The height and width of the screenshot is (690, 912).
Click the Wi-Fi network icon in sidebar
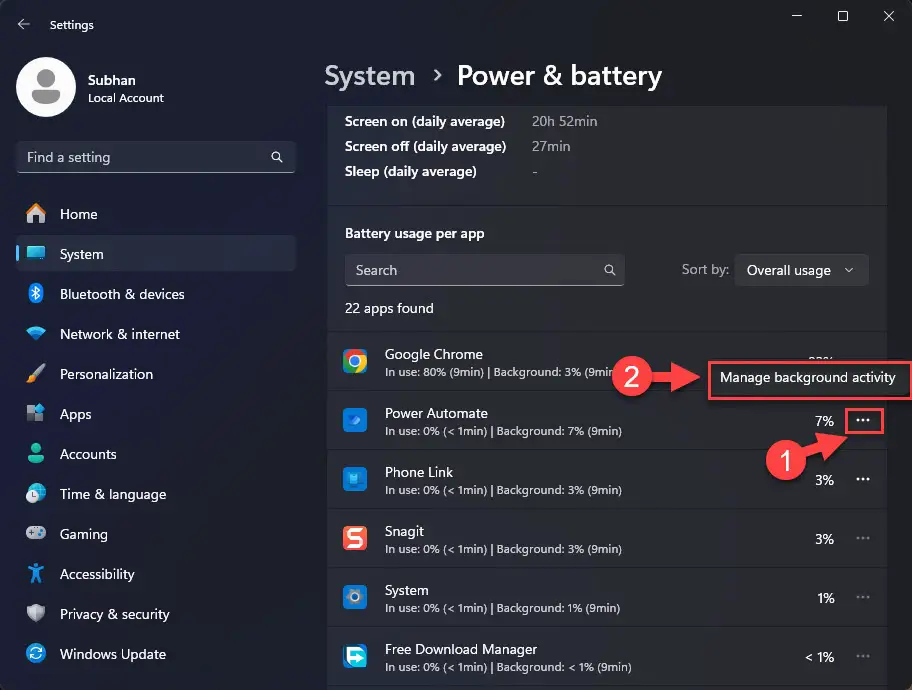coord(35,333)
